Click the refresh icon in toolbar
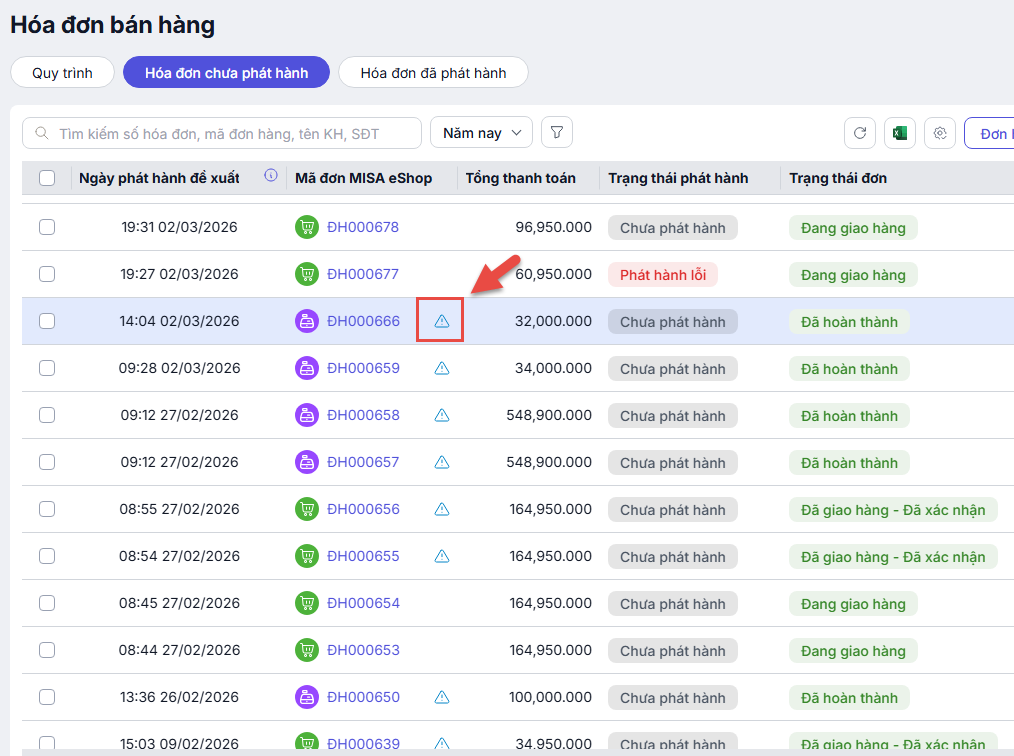1014x756 pixels. click(x=860, y=133)
